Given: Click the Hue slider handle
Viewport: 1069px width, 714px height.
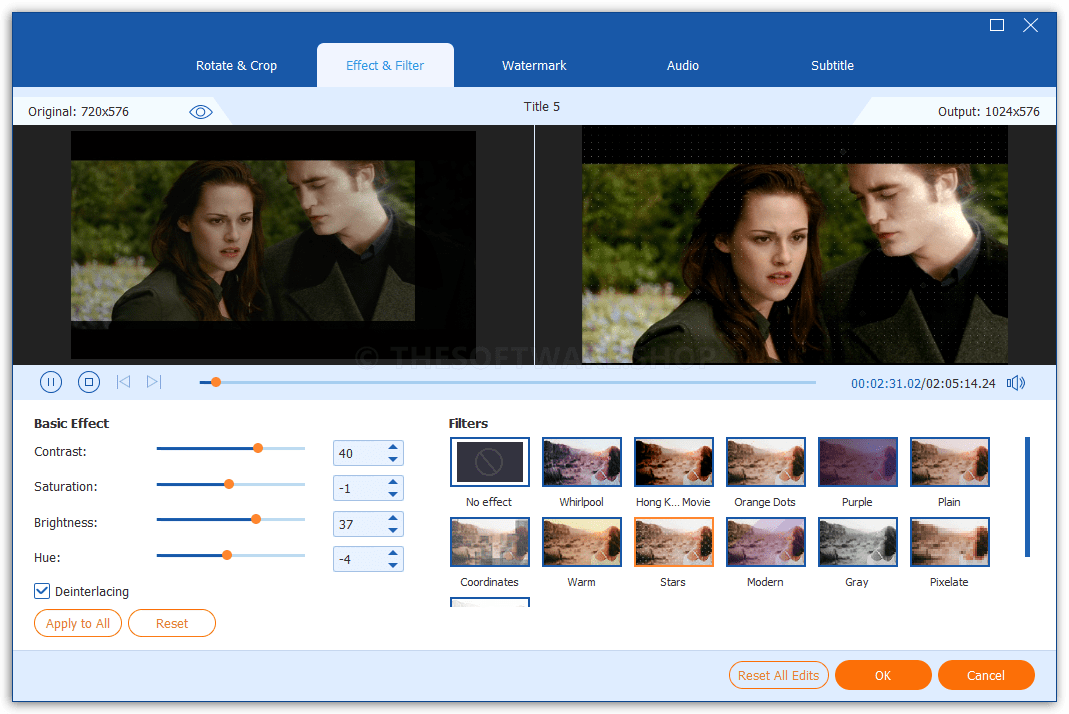Looking at the screenshot, I should pos(227,555).
